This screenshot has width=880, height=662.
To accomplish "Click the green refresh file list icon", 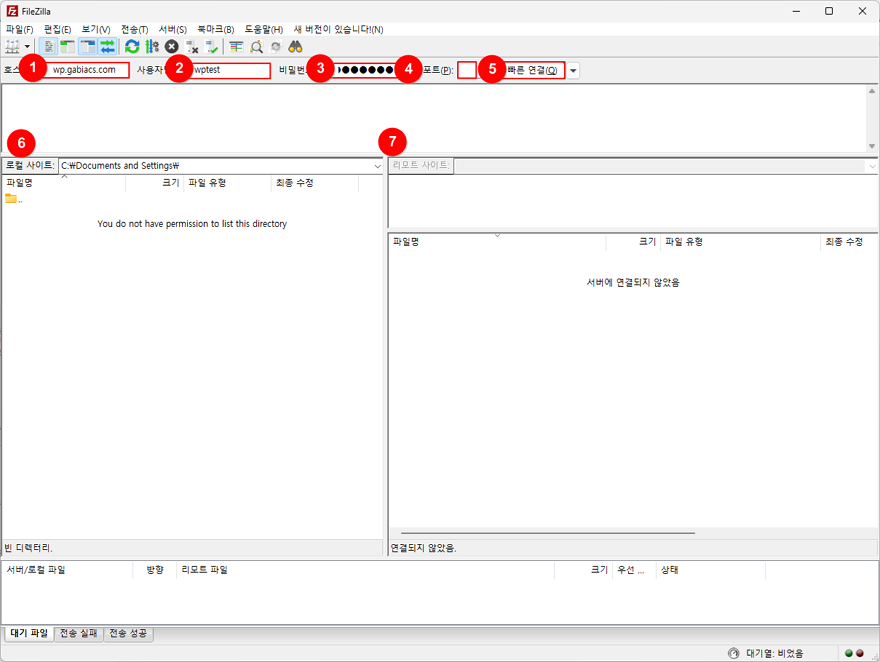I will 132,47.
